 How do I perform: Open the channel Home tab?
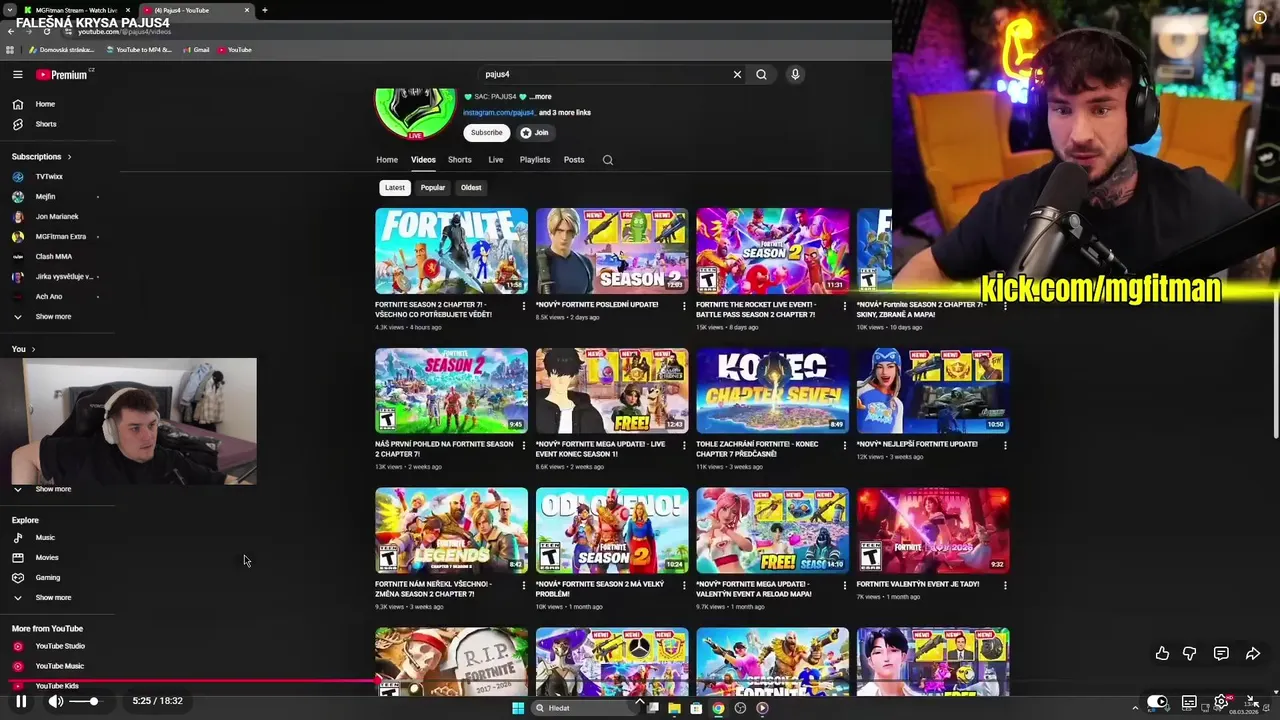tap(387, 160)
